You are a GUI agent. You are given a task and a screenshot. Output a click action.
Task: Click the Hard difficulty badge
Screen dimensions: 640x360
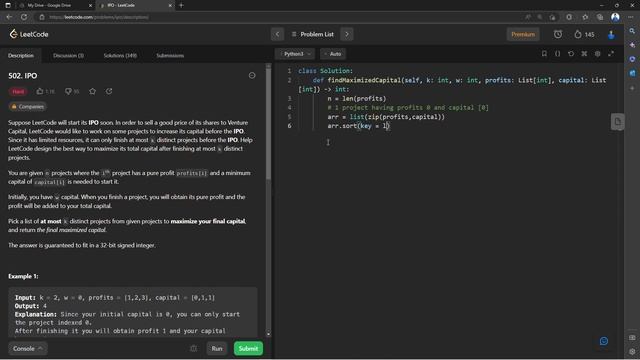click(x=18, y=91)
